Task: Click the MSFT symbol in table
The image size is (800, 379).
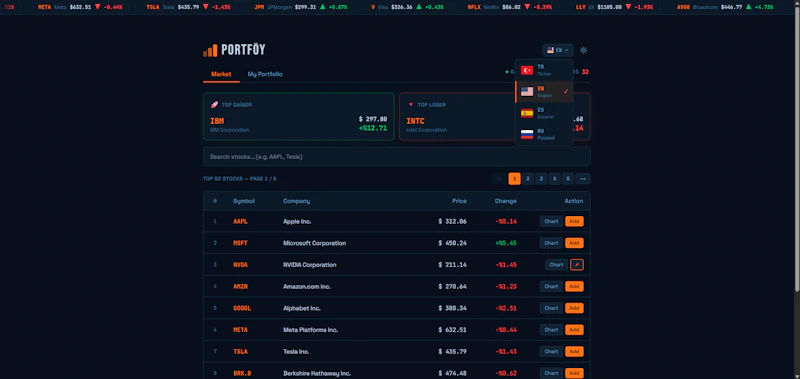Action: [240, 243]
